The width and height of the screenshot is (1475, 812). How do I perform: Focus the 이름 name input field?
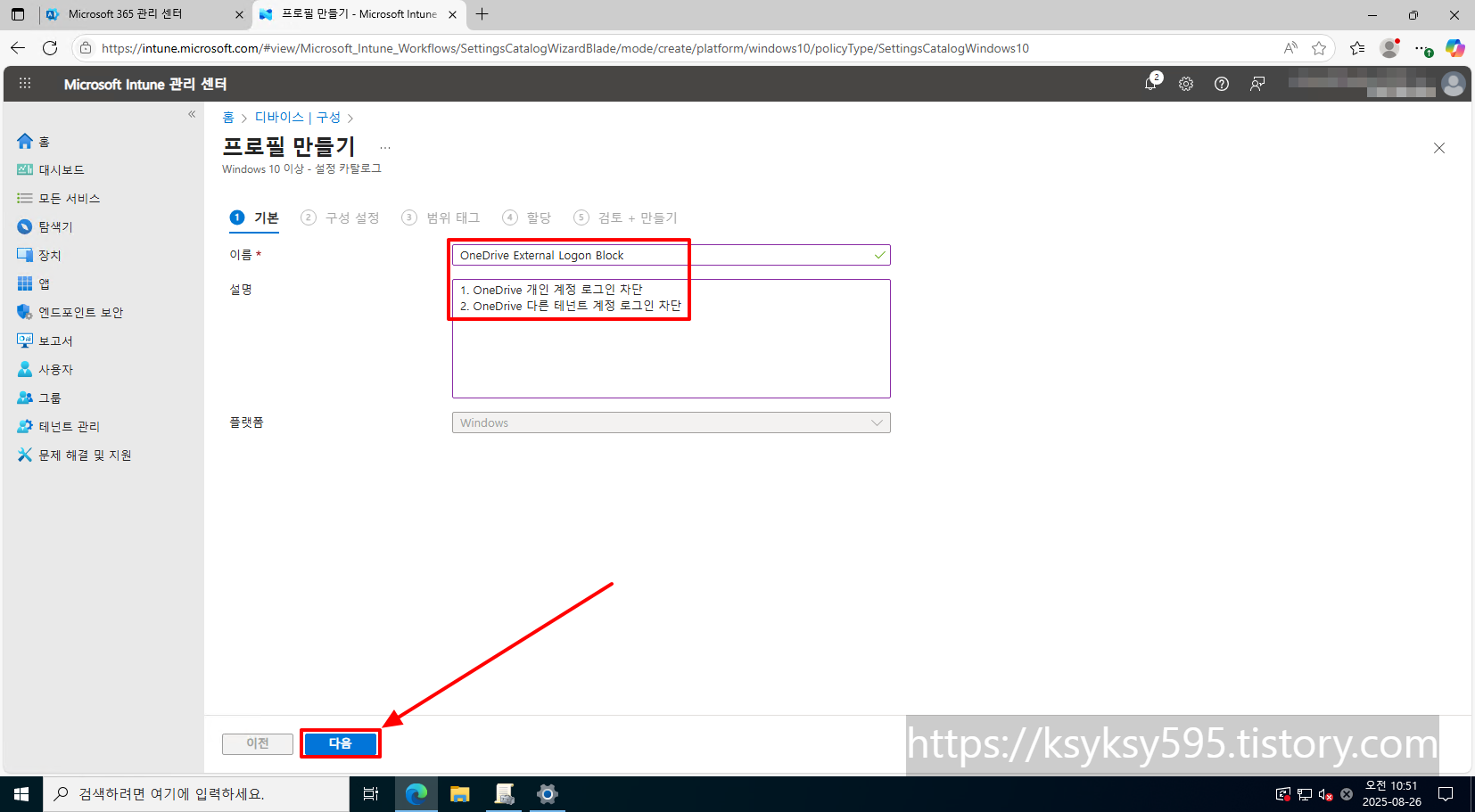click(671, 255)
